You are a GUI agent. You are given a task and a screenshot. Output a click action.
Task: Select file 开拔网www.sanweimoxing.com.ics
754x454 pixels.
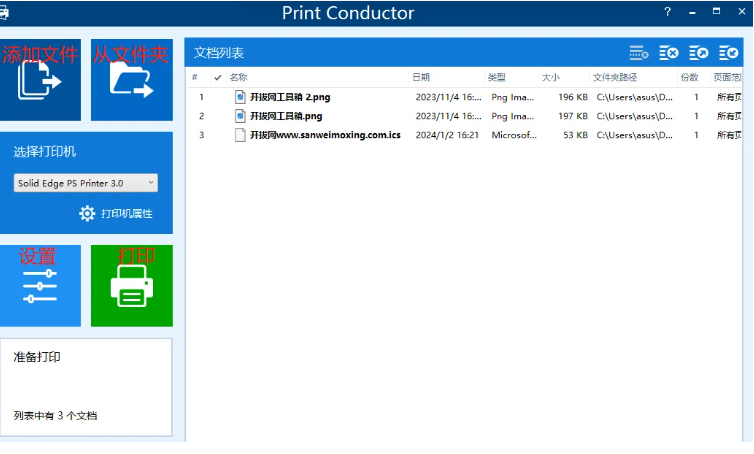(x=325, y=135)
